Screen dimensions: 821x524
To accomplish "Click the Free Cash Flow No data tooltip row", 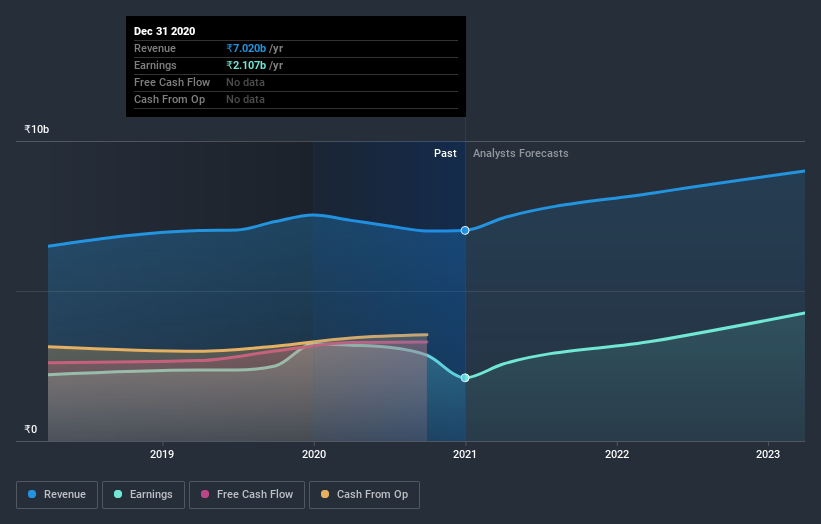I will [296, 82].
